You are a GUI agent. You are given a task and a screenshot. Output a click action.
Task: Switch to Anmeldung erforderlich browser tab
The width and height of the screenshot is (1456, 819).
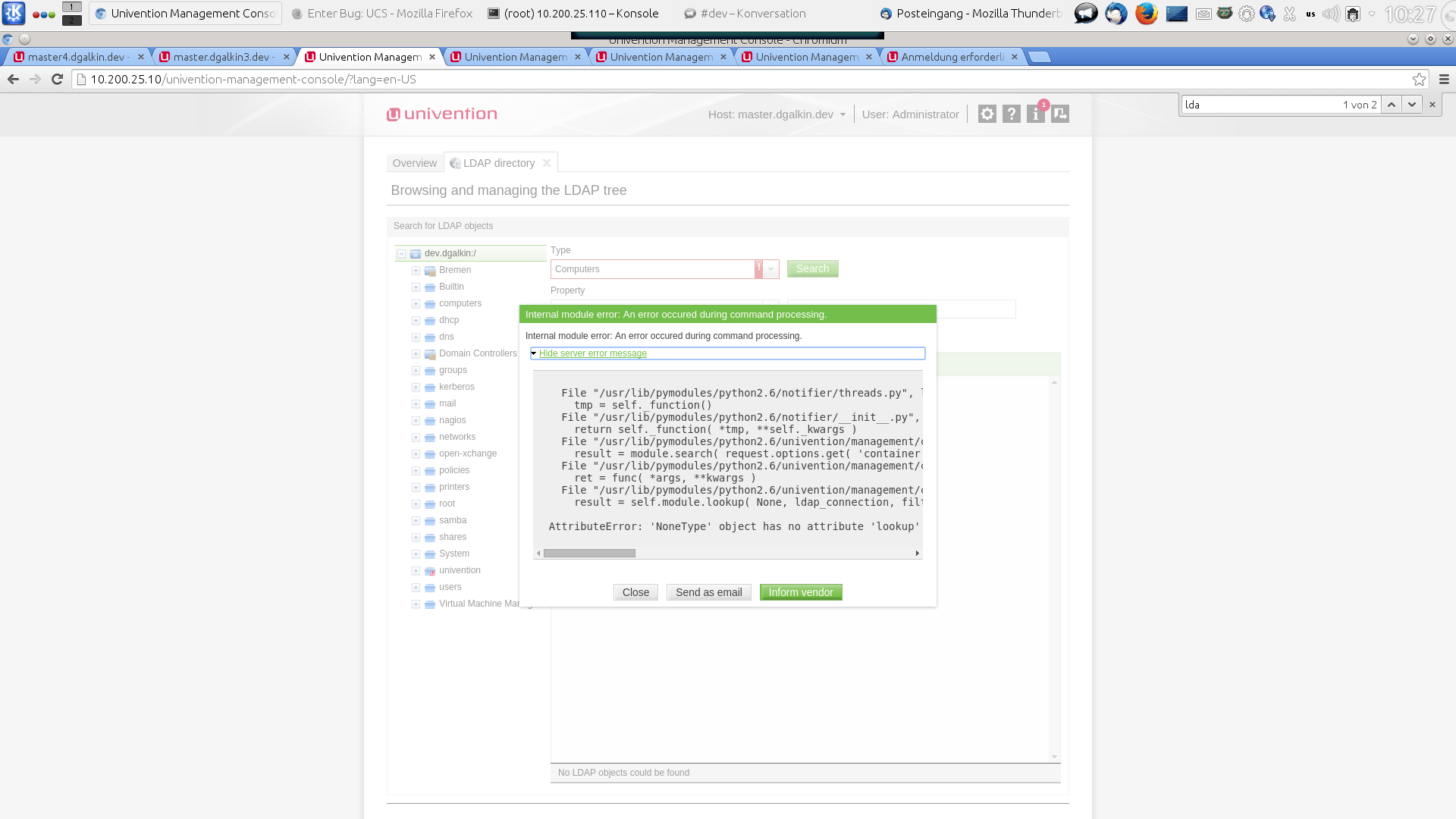(x=952, y=57)
